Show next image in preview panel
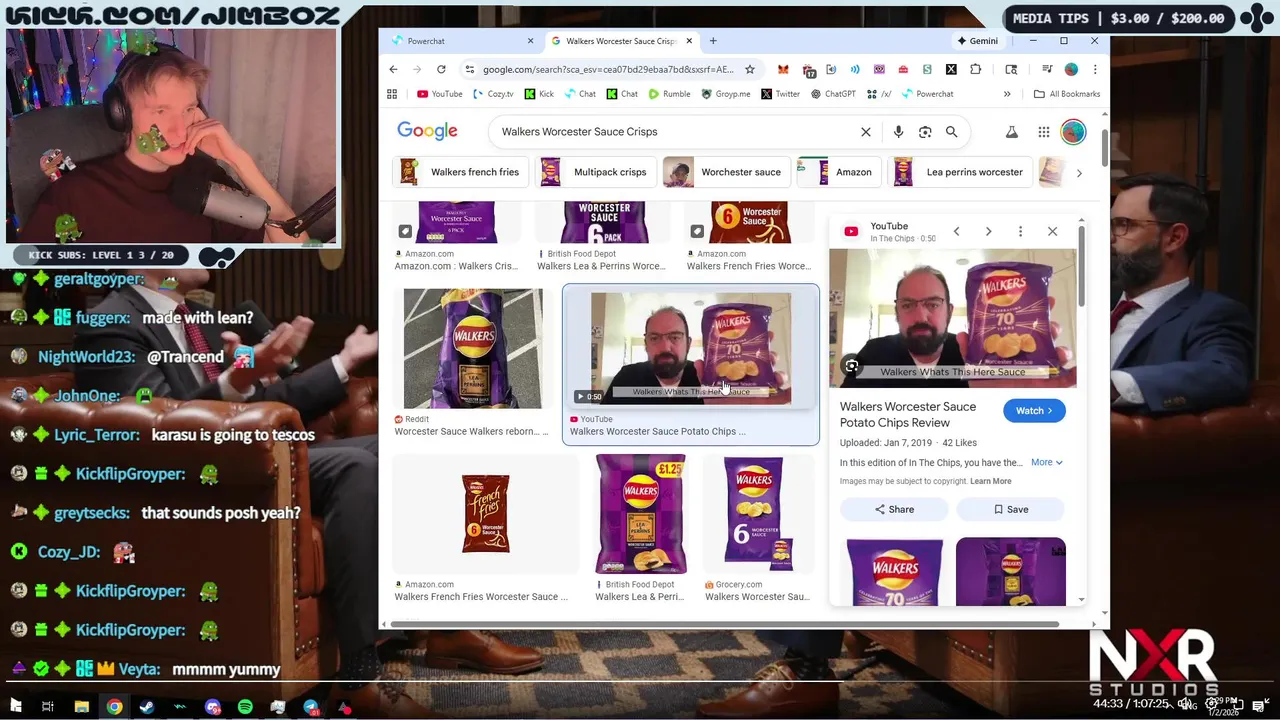 click(x=988, y=231)
